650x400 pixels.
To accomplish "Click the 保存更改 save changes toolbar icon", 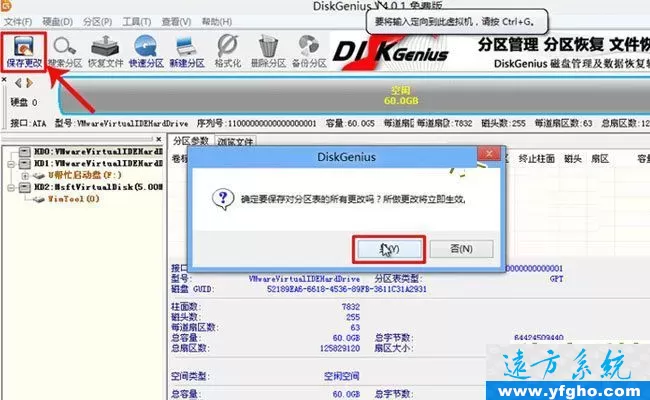I will coord(24,52).
